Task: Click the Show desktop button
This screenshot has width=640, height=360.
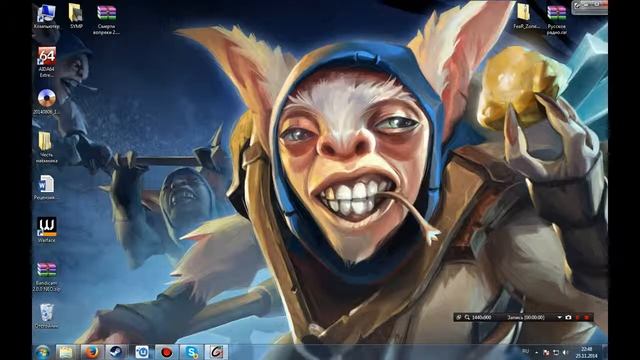Action: pyautogui.click(x=605, y=352)
